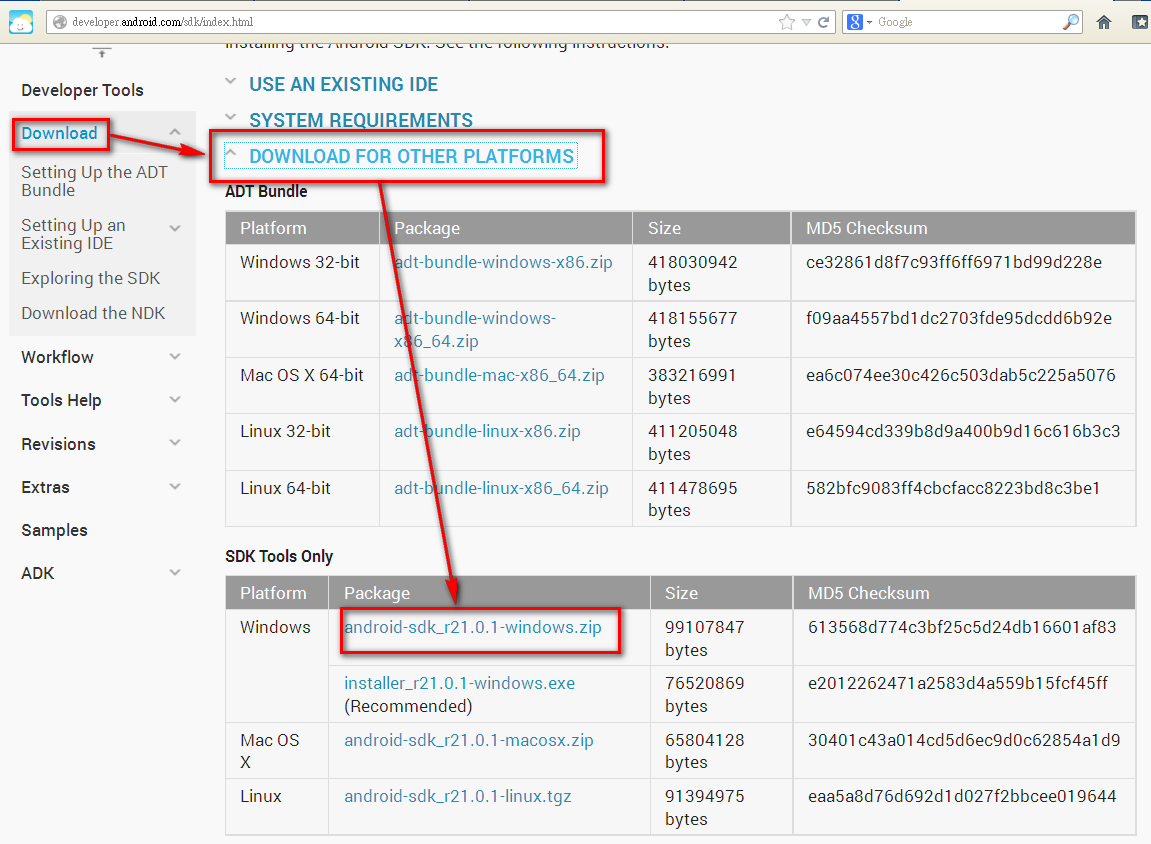Image resolution: width=1151 pixels, height=844 pixels.
Task: Download android-sdk_r21.0.1-macosx.zip
Action: pos(468,740)
